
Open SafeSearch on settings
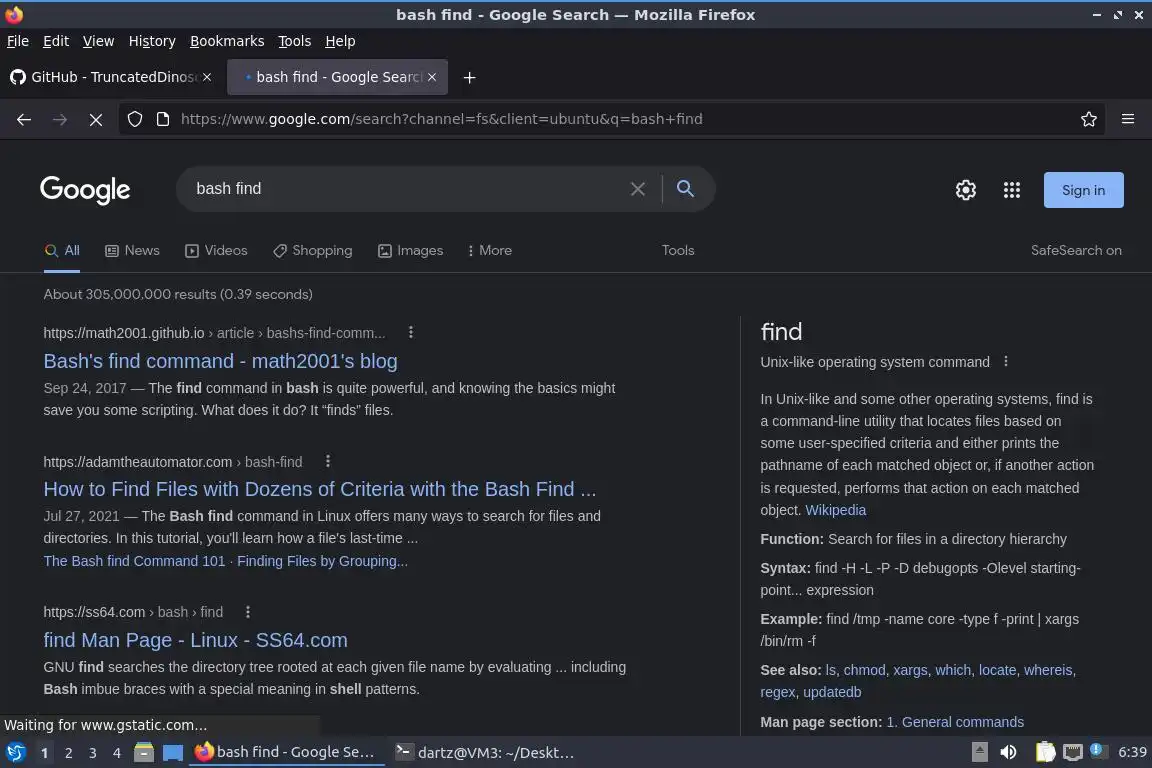coord(1076,251)
